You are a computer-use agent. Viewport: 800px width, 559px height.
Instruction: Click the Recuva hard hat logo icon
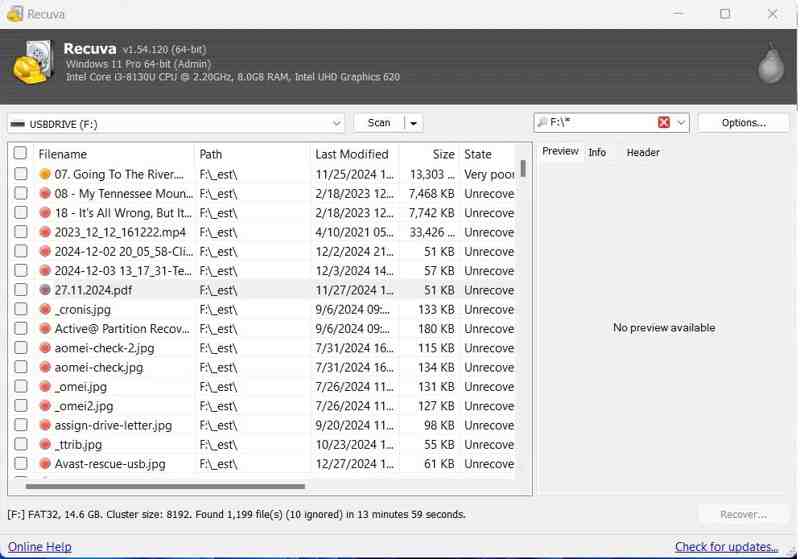tap(33, 63)
